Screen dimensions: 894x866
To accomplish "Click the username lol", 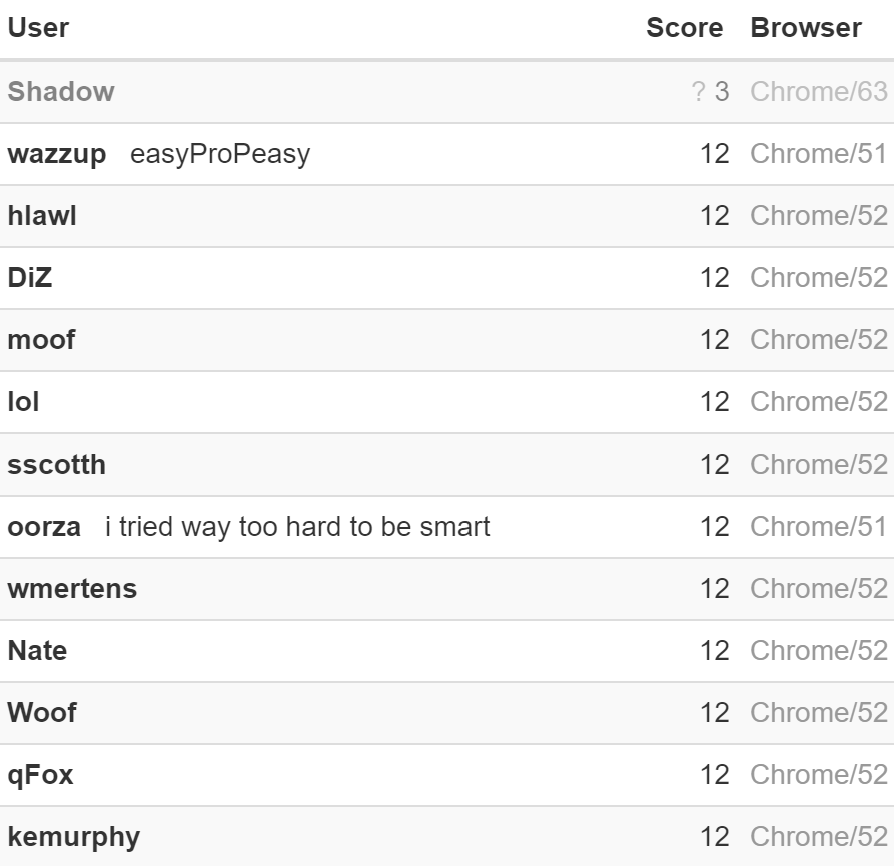I will coord(23,402).
